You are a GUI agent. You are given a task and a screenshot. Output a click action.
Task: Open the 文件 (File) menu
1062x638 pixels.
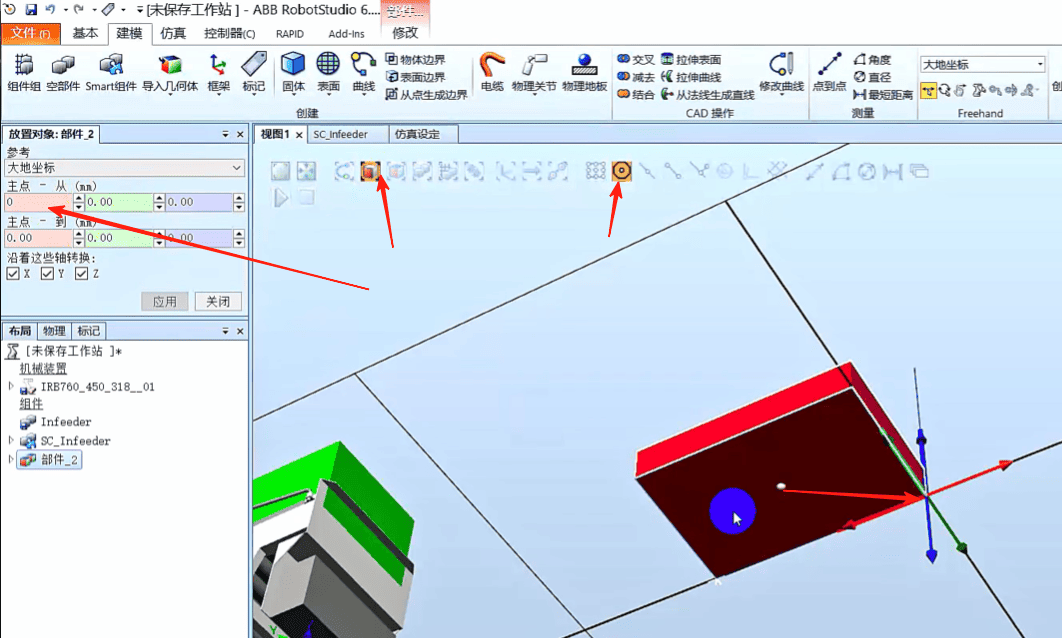coord(30,33)
